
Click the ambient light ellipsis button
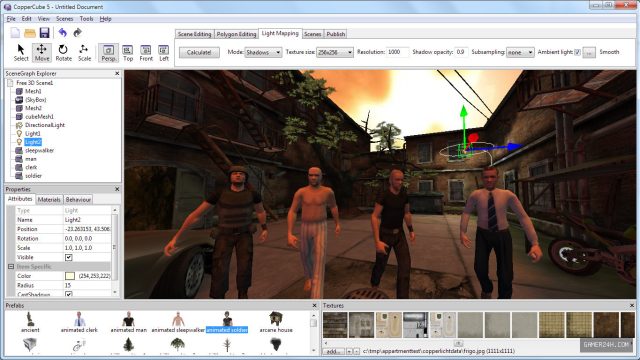tap(589, 52)
